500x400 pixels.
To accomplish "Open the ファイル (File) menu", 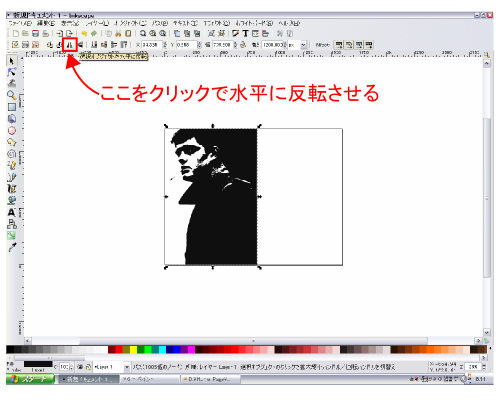I will tap(20, 23).
